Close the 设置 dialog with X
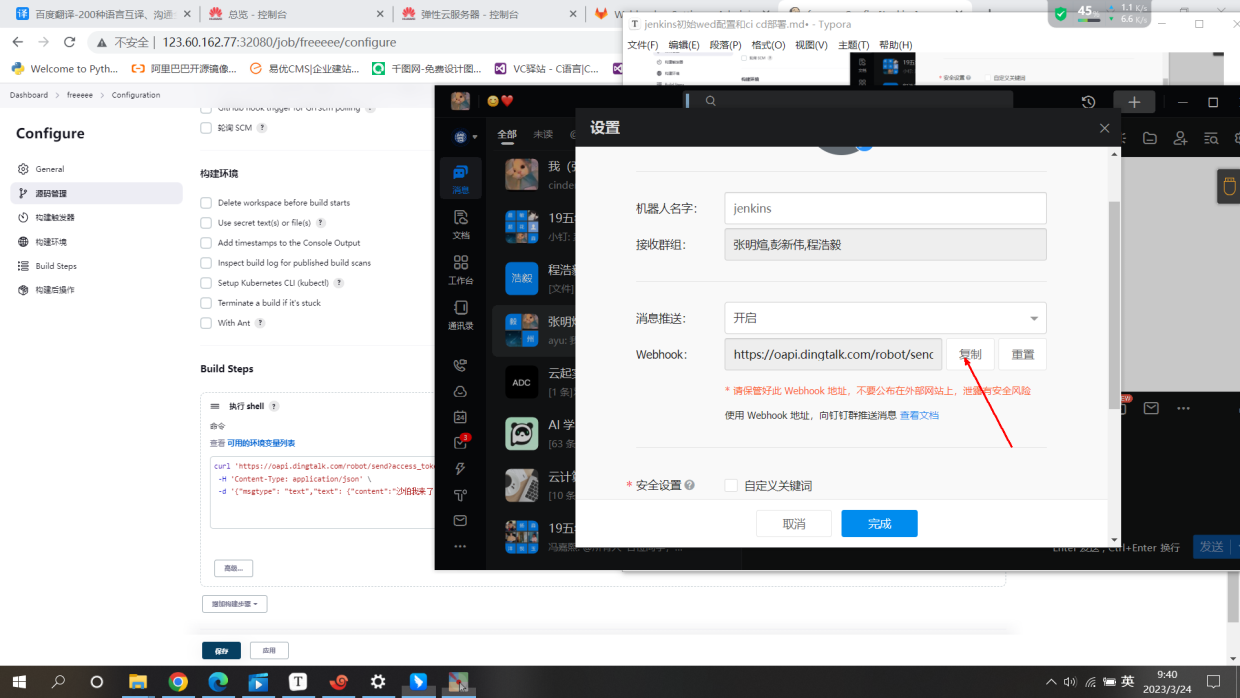Viewport: 1240px width, 698px height. (1104, 128)
